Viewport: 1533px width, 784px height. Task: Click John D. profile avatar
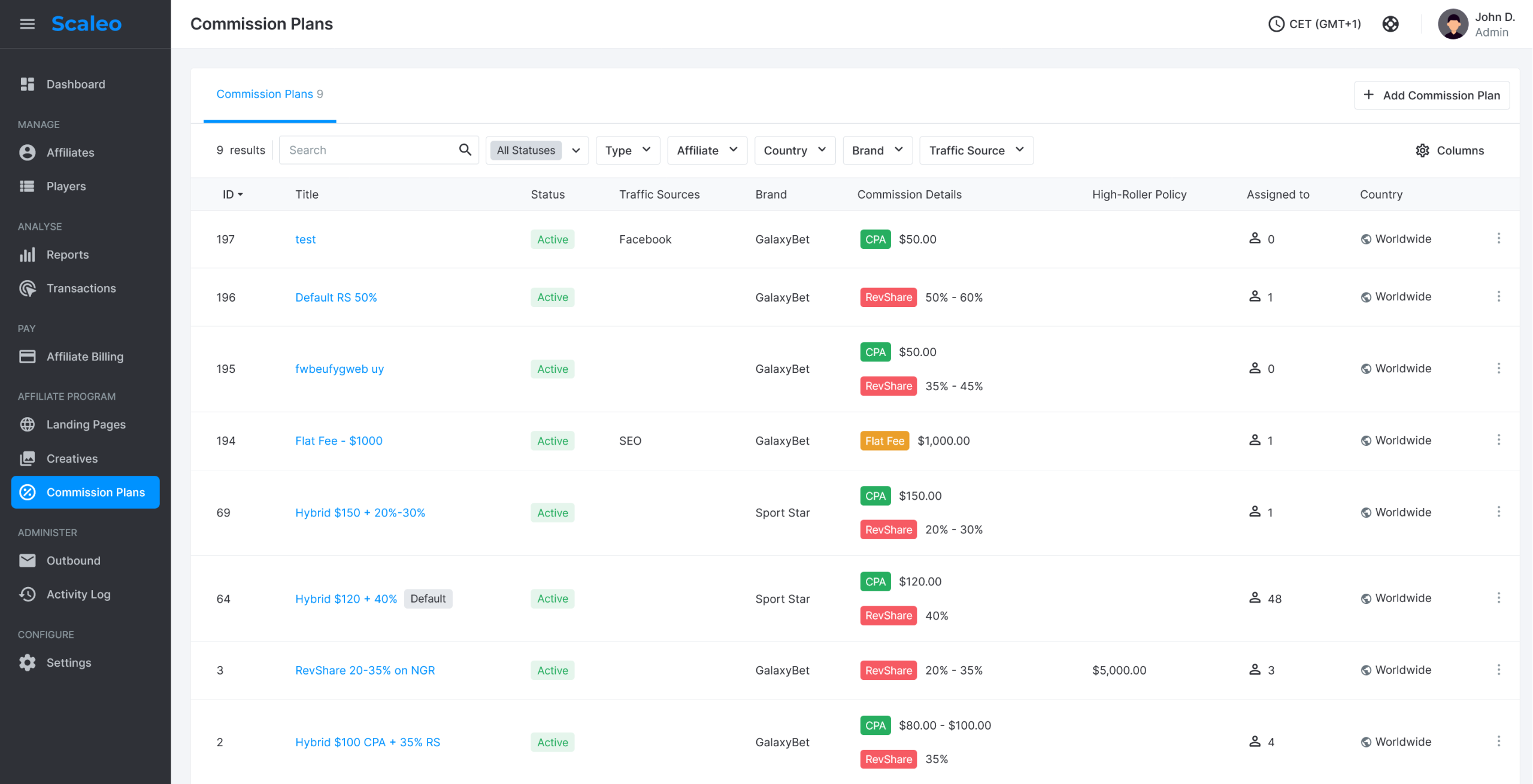(x=1452, y=24)
